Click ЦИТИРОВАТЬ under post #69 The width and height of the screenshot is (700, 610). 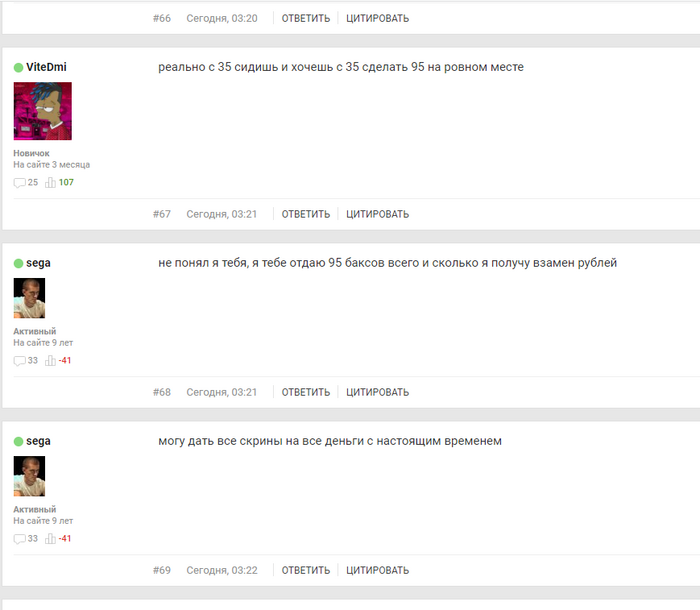[x=378, y=570]
